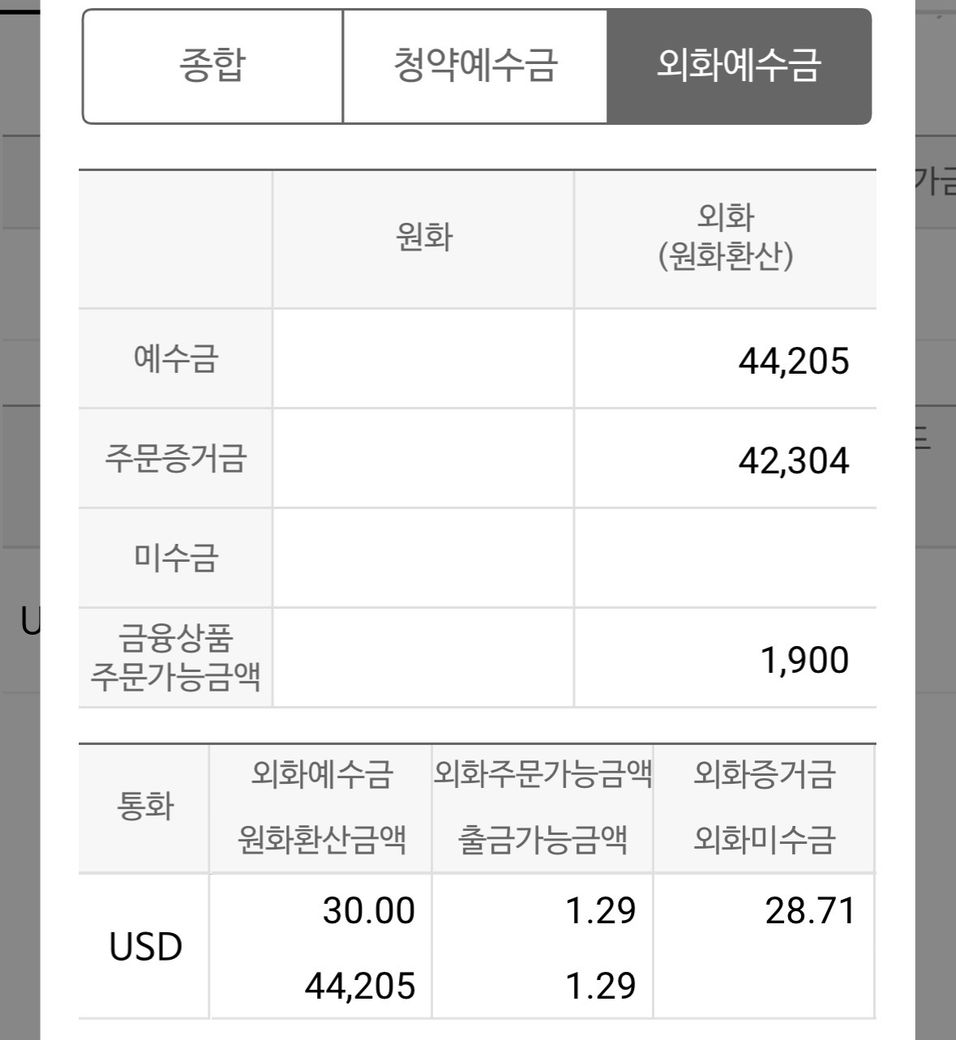Screen dimensions: 956x1040
Task: Click the 외화 (원화환산) column header
Action: click(726, 238)
